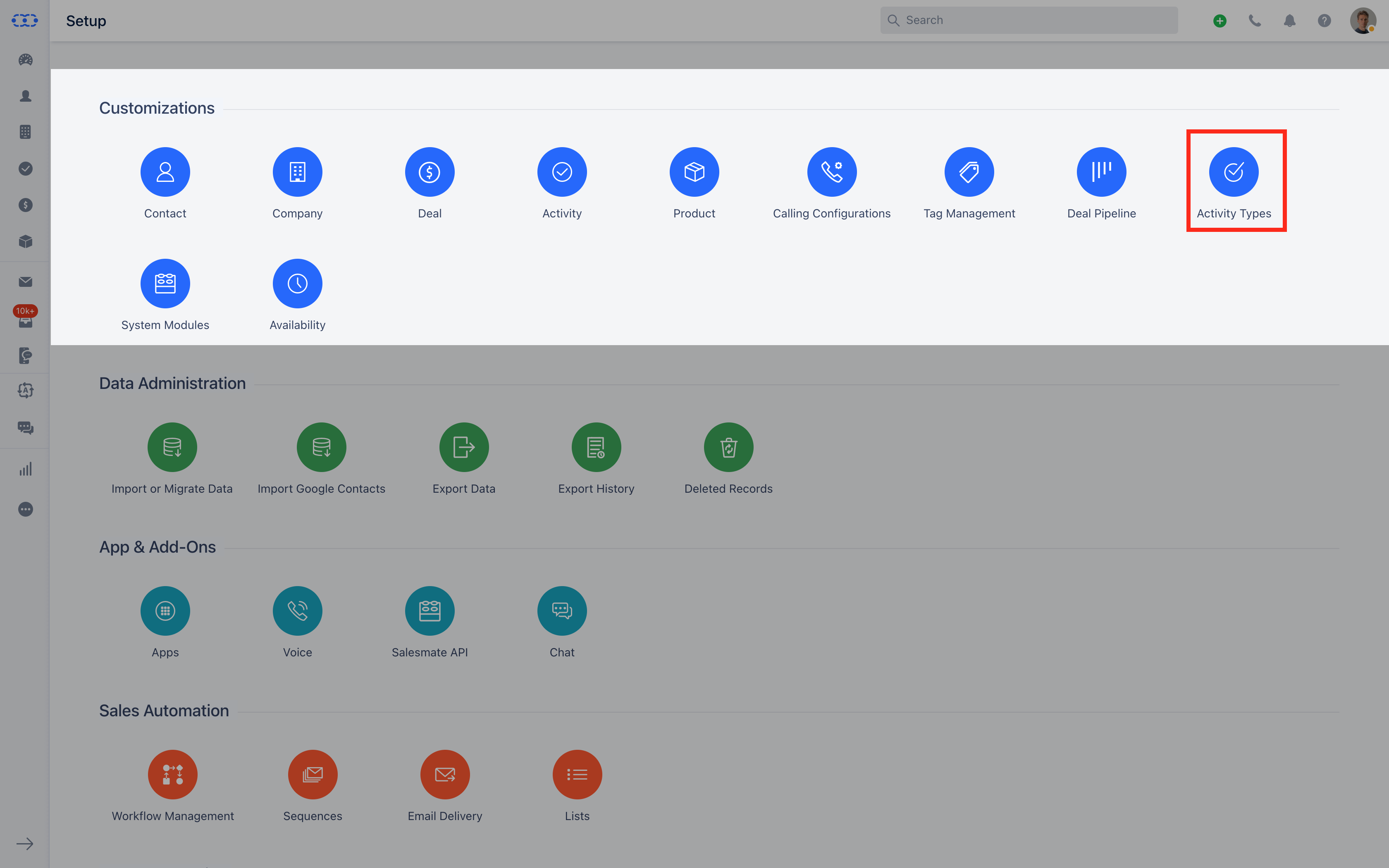Open the Apps add-ons icon
The height and width of the screenshot is (868, 1389).
(x=165, y=611)
